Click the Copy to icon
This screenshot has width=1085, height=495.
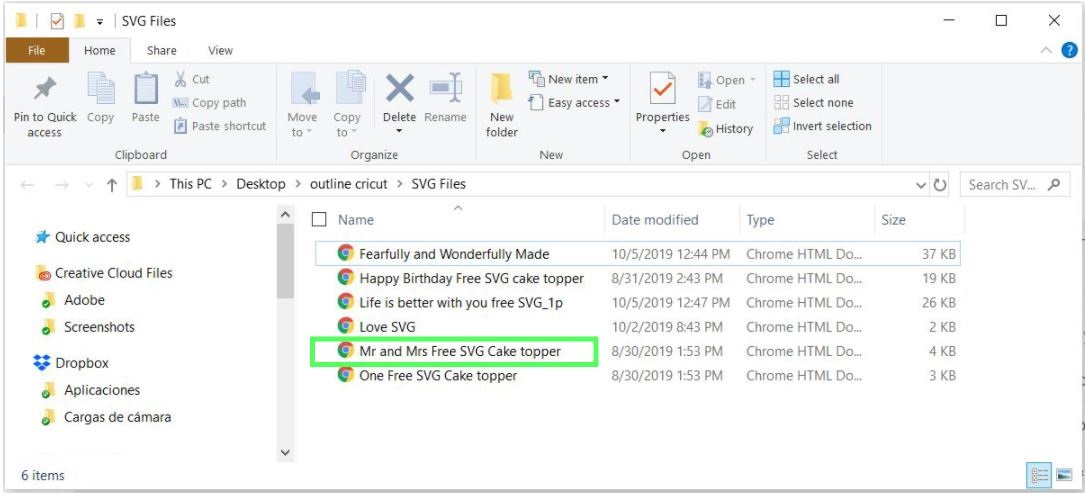[x=349, y=89]
